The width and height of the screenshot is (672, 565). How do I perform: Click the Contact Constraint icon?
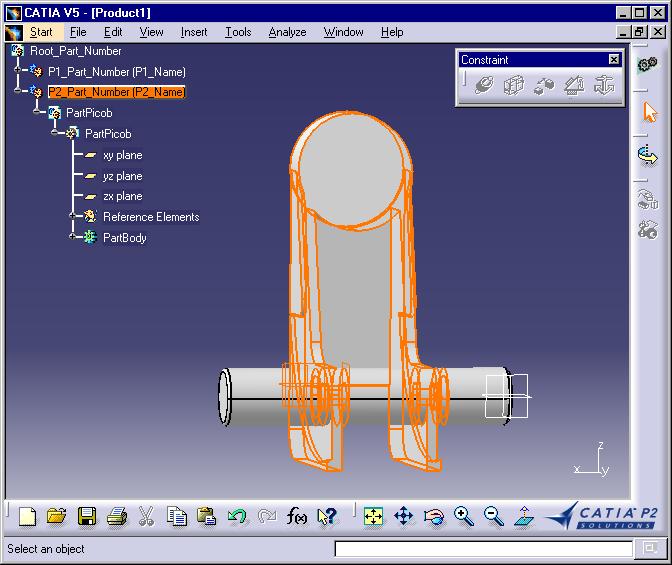click(514, 85)
